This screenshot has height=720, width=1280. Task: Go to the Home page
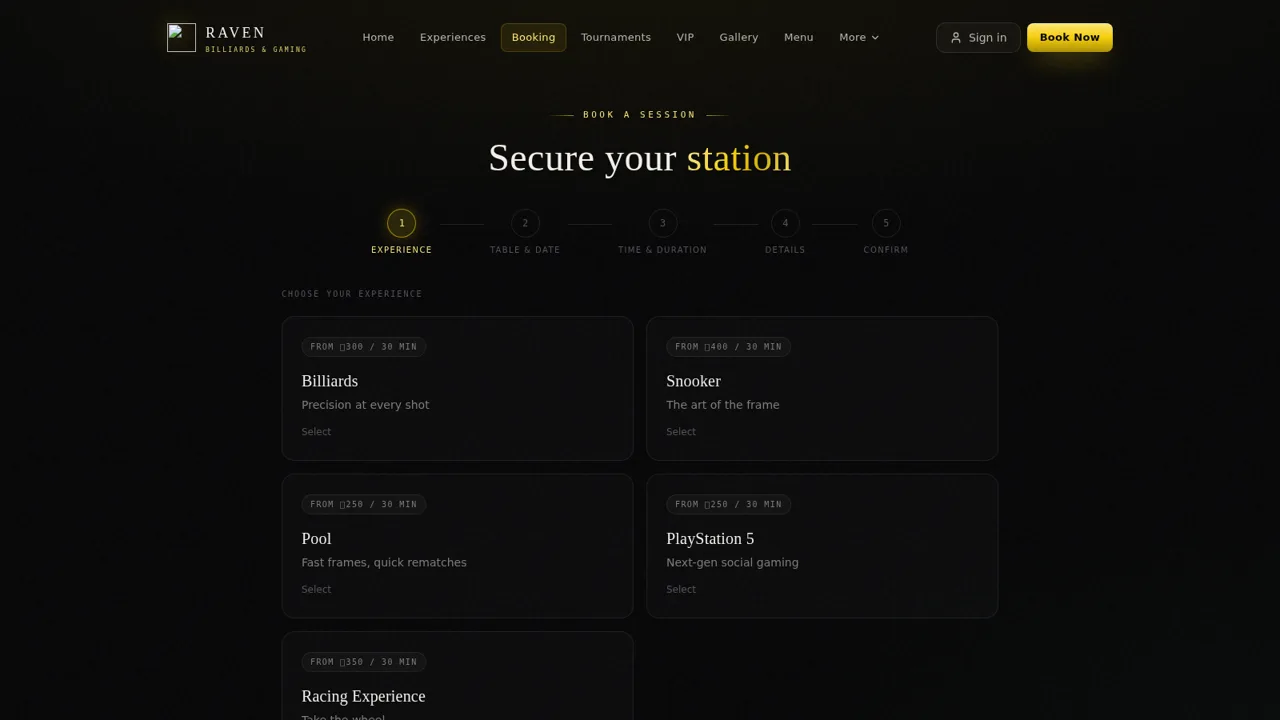tap(378, 37)
